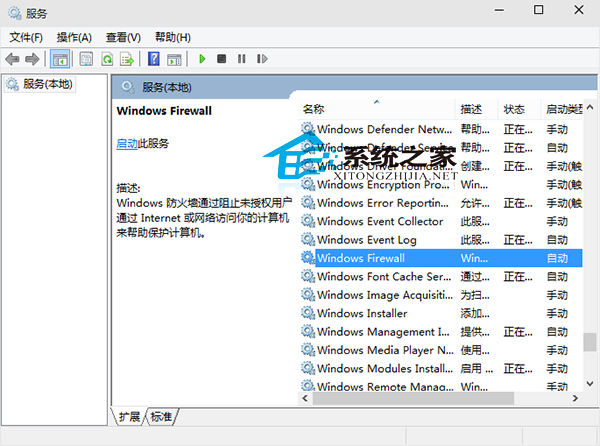Click gear icon of Windows Event Collector row
This screenshot has width=600, height=446.
pos(307,221)
